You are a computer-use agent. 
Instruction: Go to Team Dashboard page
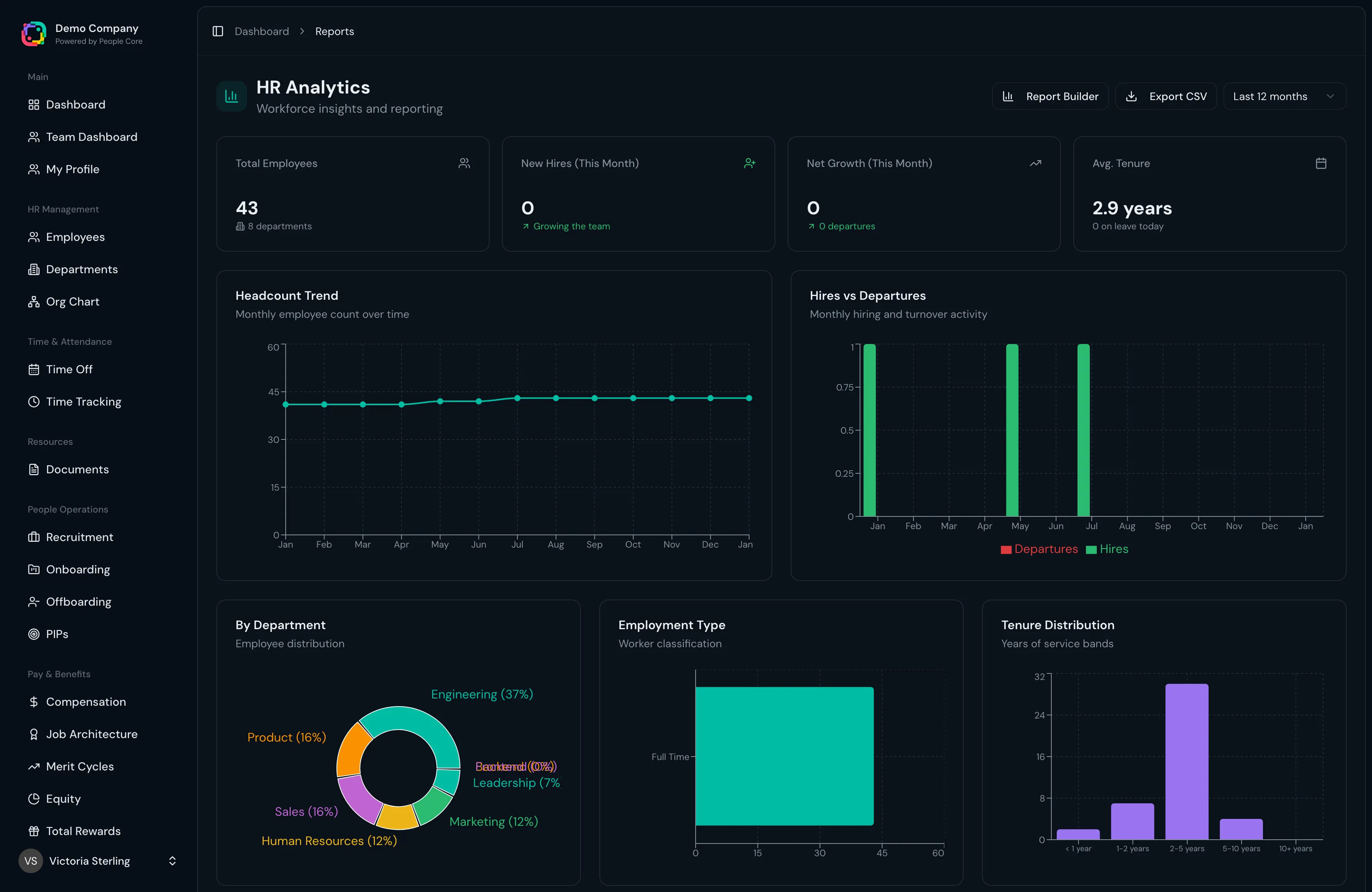91,137
